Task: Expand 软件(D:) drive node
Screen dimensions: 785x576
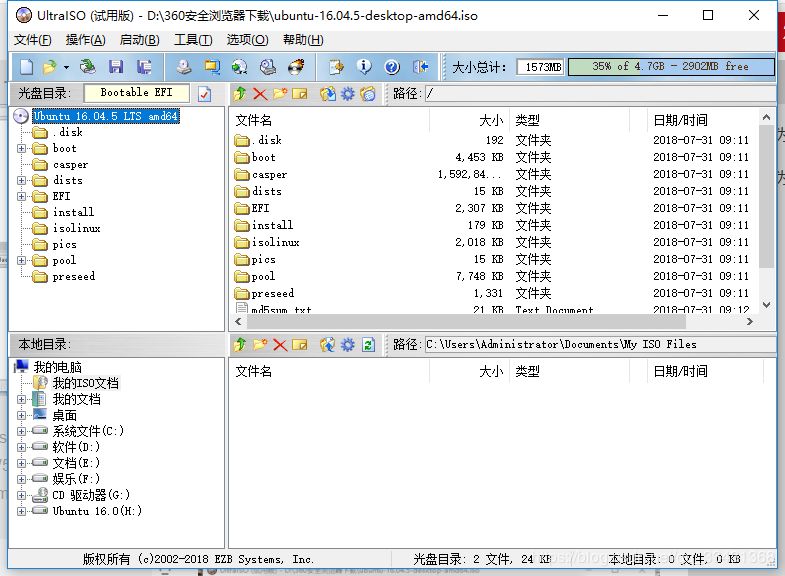Action: [x=21, y=447]
